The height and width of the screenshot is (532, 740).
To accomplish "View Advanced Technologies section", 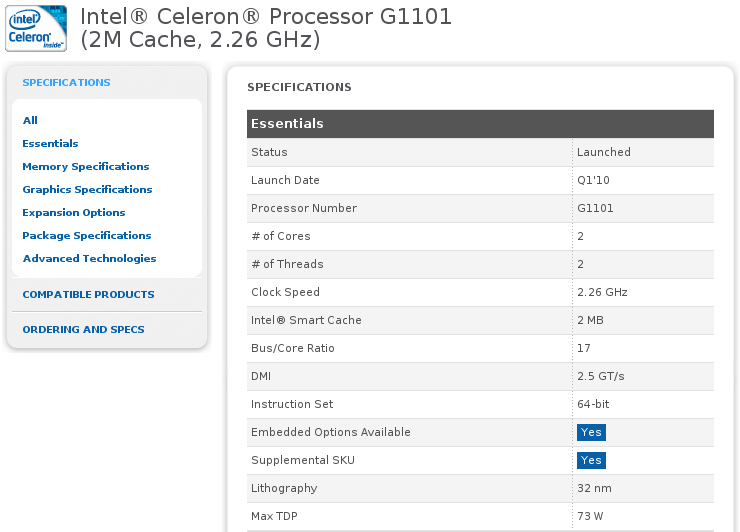I will coord(90,259).
